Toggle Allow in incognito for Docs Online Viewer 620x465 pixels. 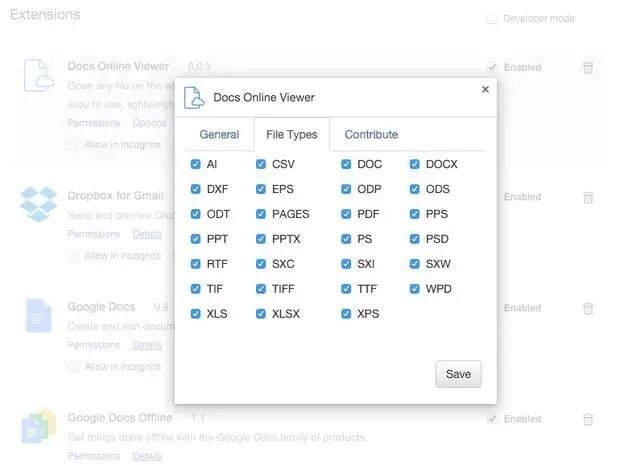(72, 145)
